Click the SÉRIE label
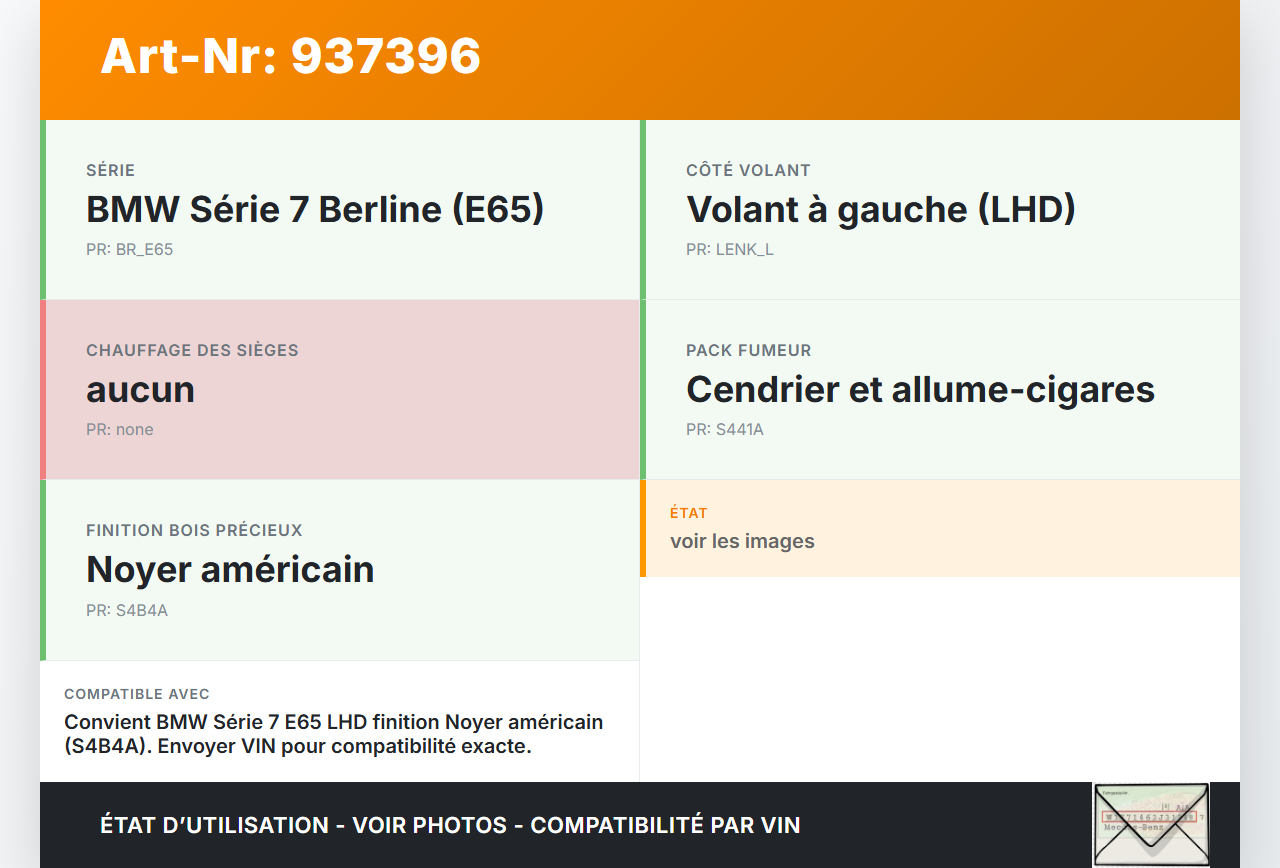Screen dimensions: 1280x868 110,171
